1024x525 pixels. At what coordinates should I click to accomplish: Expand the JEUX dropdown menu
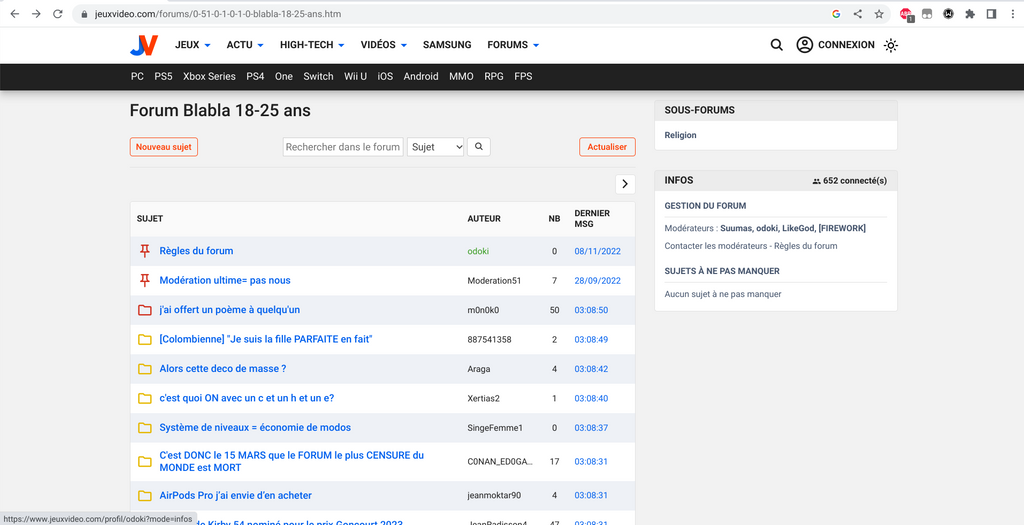[x=193, y=45]
